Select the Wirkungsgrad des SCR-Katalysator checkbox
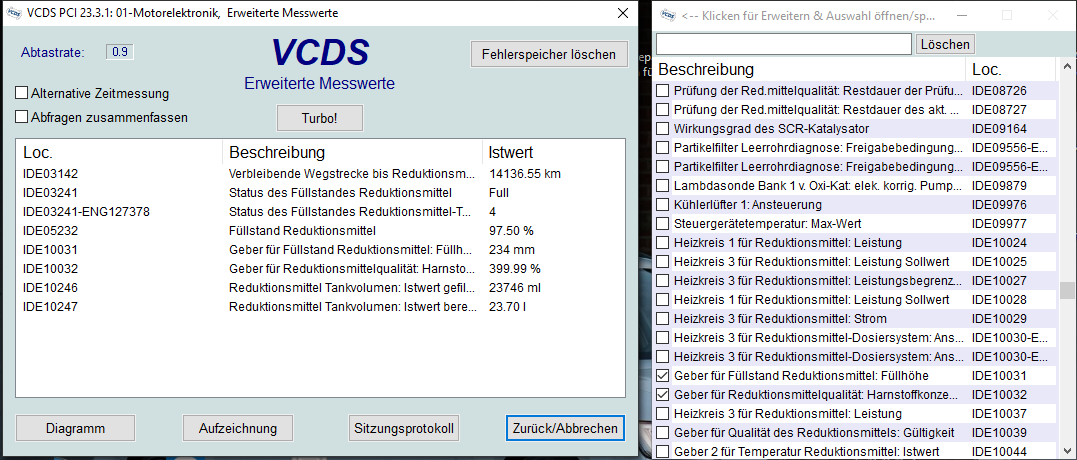 tap(662, 128)
